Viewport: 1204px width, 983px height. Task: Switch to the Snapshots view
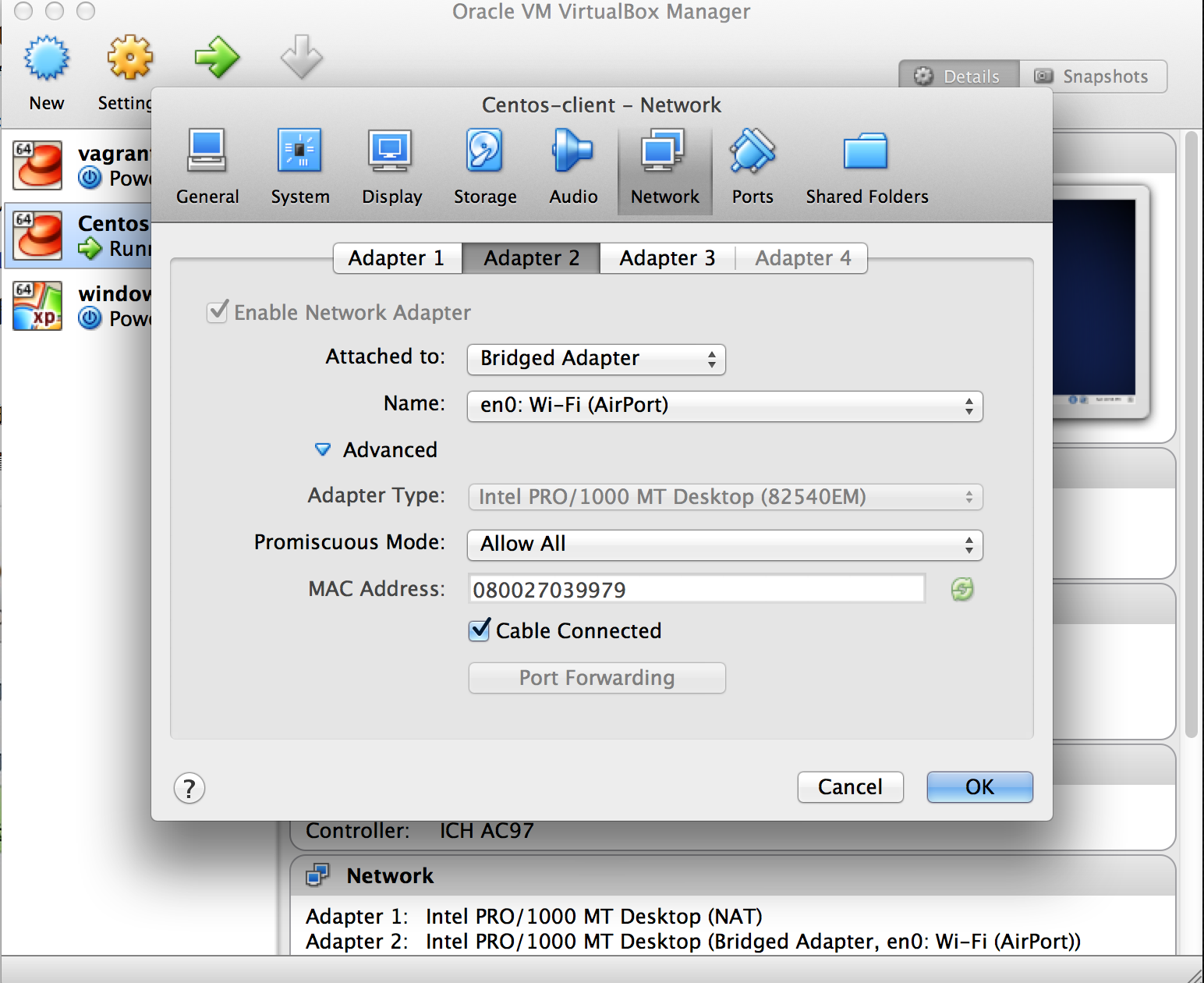tap(1093, 76)
